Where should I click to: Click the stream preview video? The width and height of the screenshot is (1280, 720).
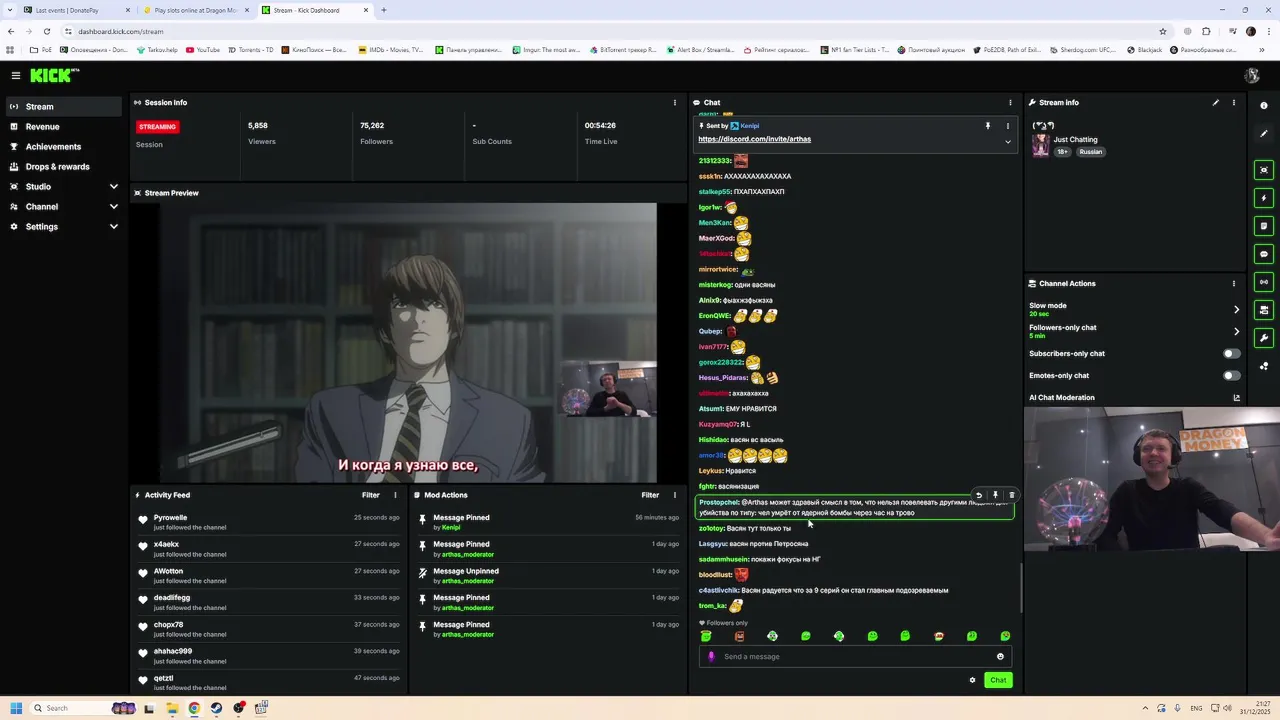pos(408,343)
